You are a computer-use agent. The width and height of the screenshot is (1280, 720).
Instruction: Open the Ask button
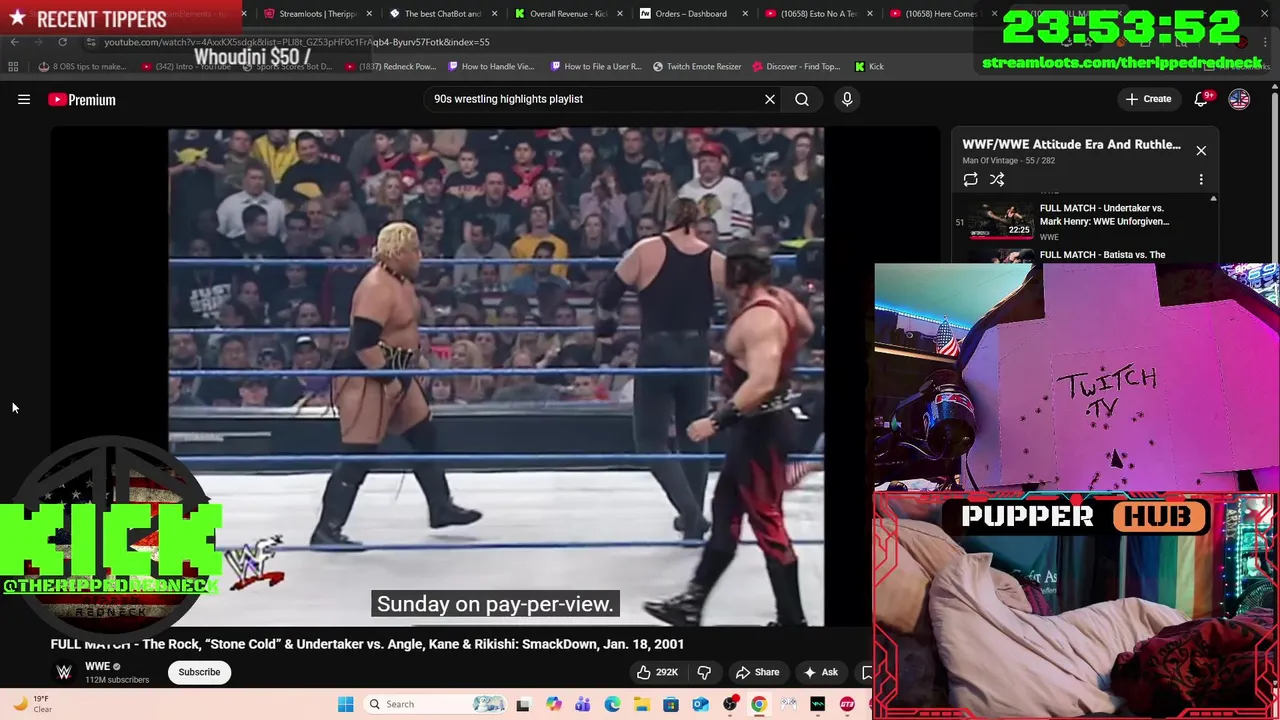pos(821,672)
